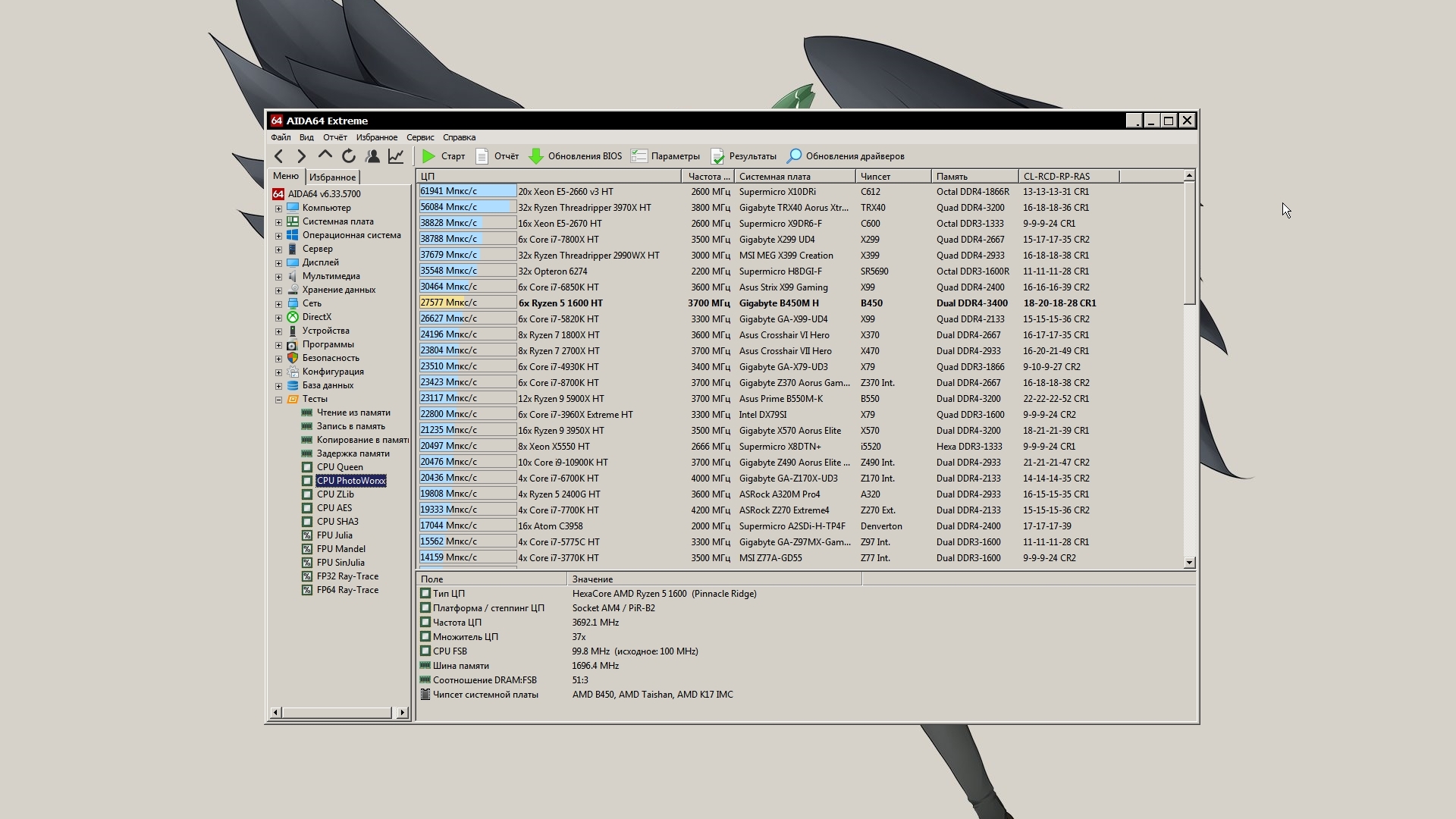The height and width of the screenshot is (819, 1456).
Task: Expand the Системная плата tree node
Action: 278,222
